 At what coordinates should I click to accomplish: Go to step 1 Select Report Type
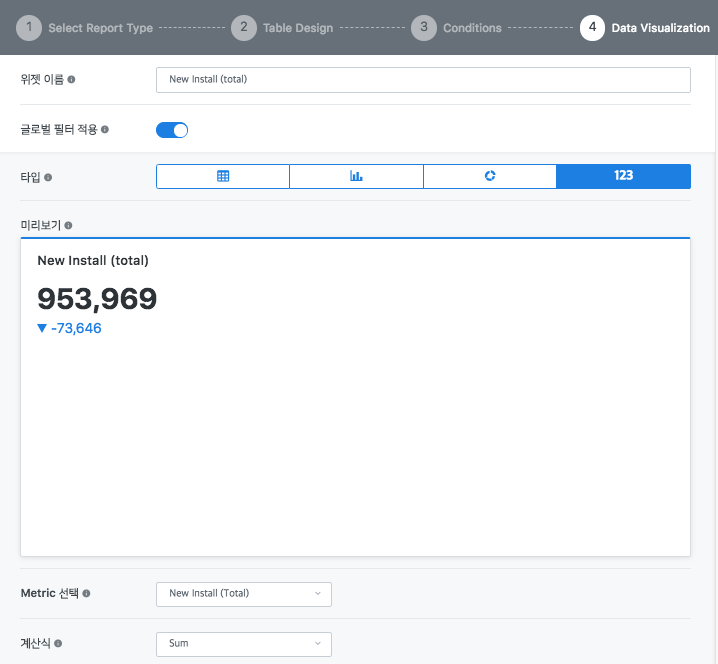coord(86,27)
